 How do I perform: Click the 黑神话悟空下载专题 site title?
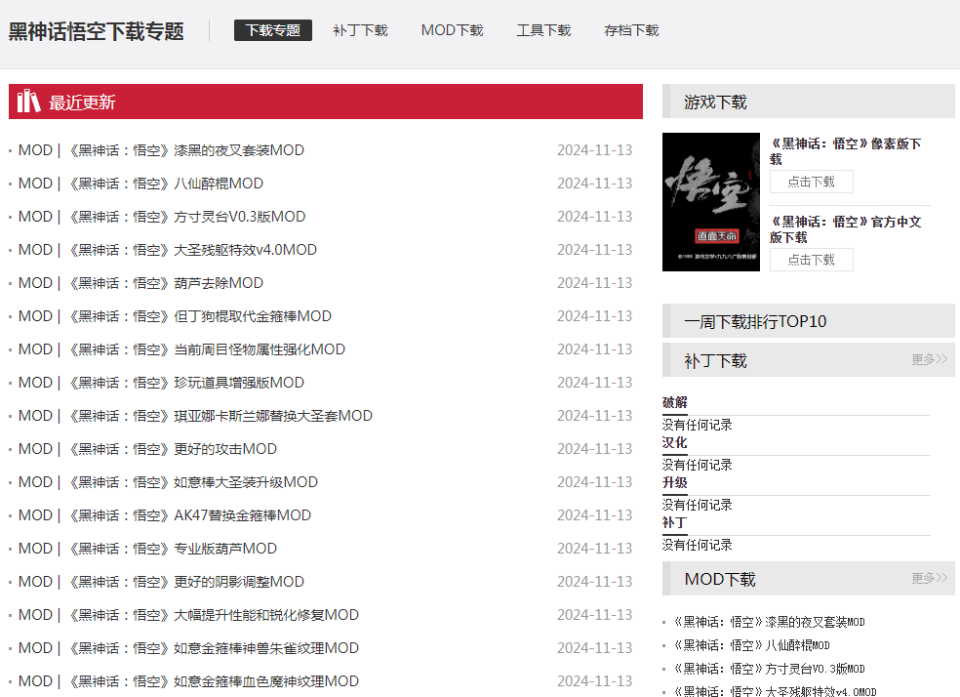[x=97, y=31]
